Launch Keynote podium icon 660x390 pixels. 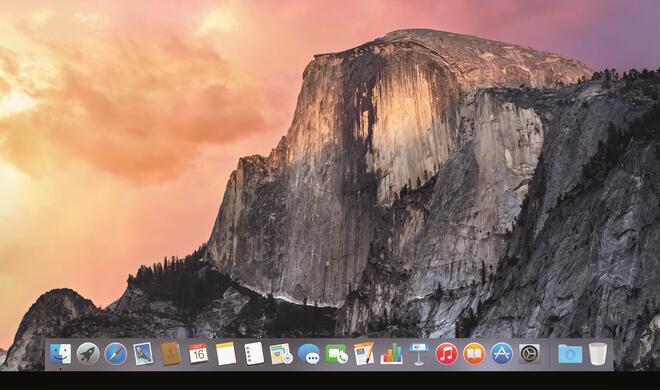click(419, 354)
